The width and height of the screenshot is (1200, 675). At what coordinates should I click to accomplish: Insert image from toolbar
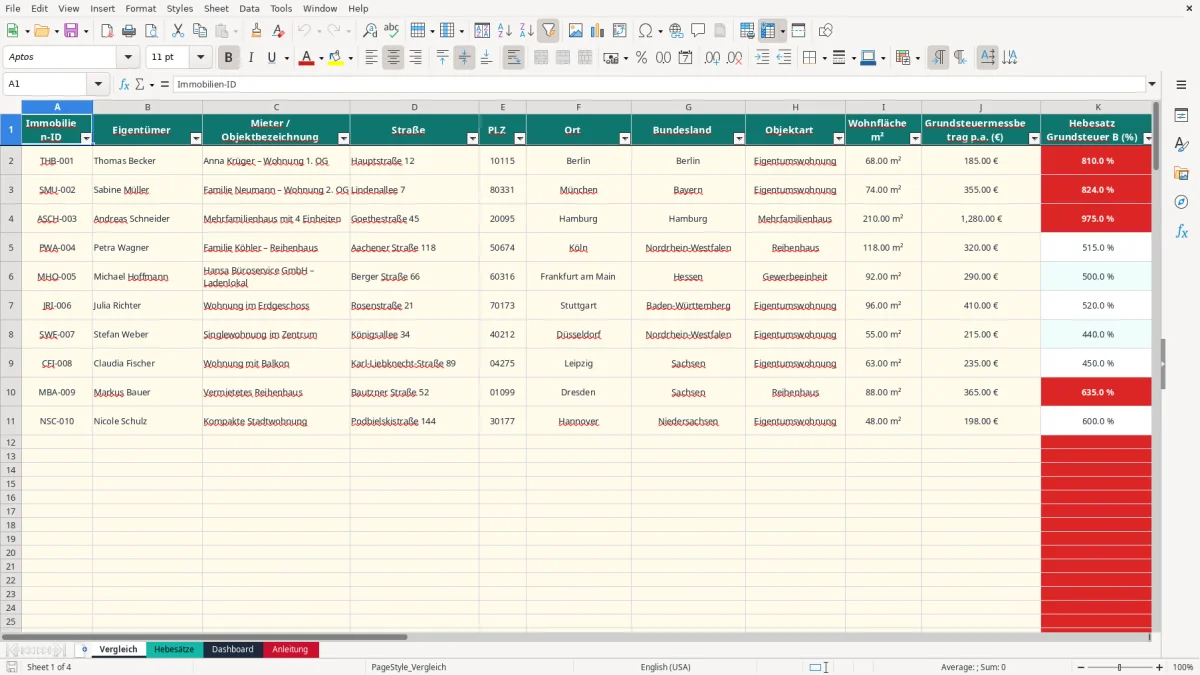pyautogui.click(x=576, y=31)
